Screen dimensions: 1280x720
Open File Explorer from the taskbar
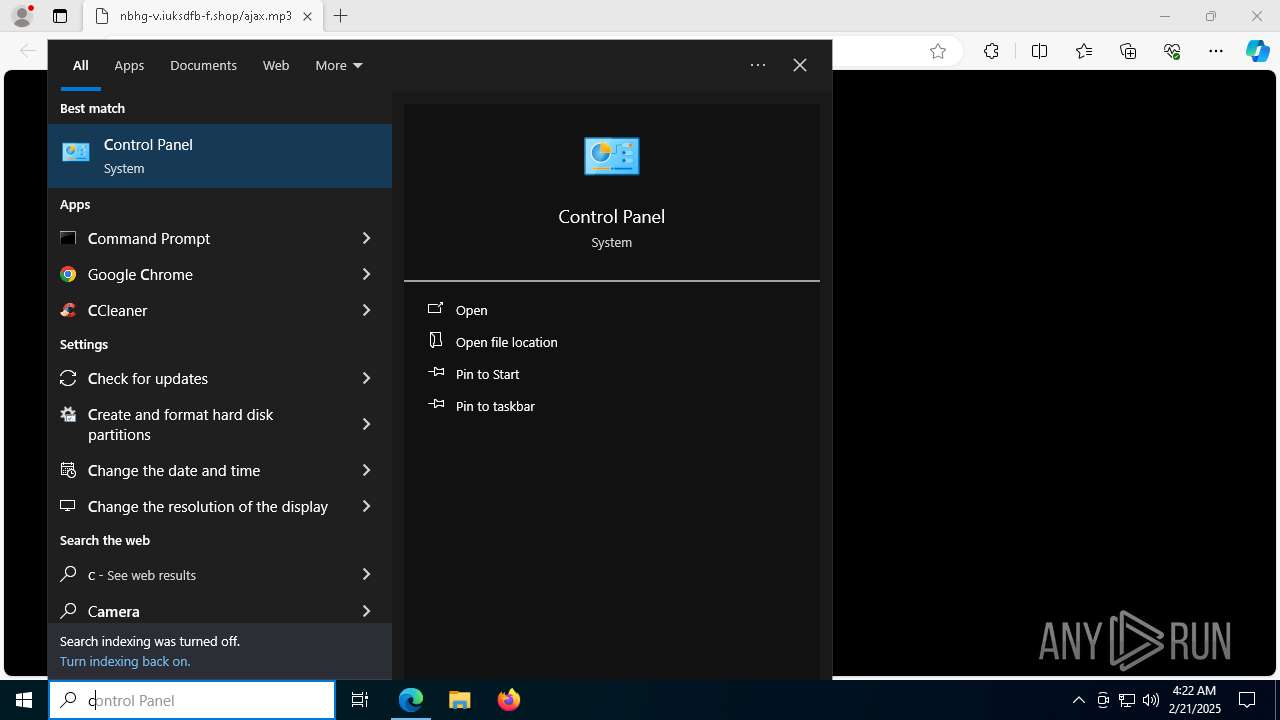pos(459,700)
